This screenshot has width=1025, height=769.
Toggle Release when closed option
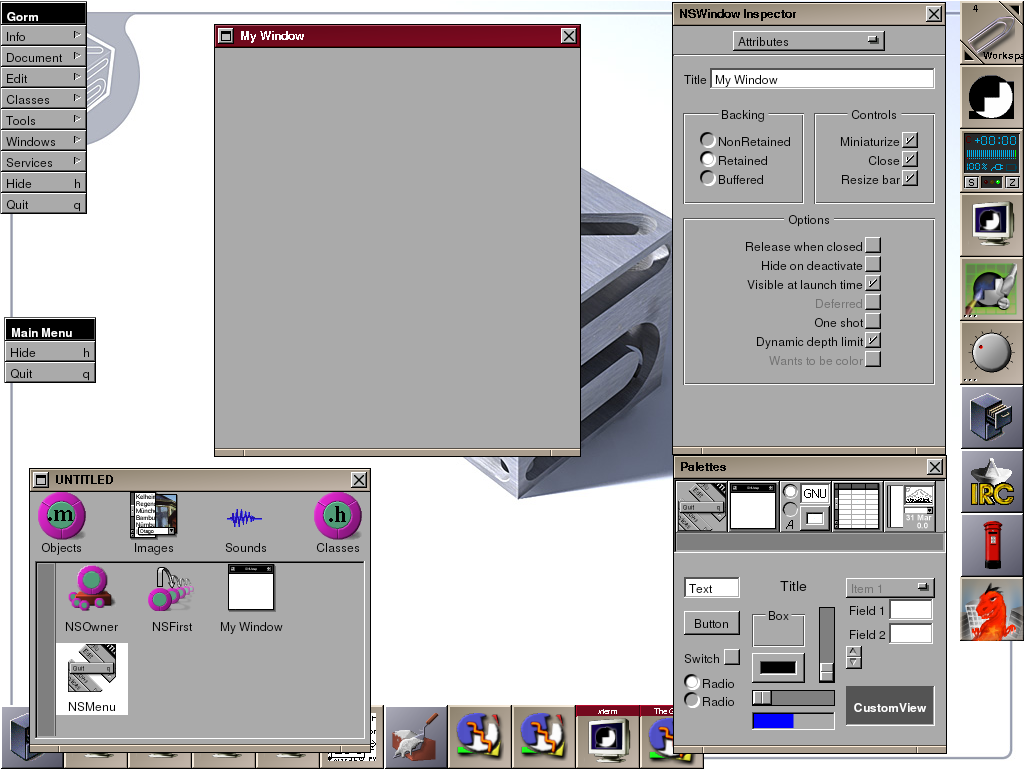click(872, 245)
